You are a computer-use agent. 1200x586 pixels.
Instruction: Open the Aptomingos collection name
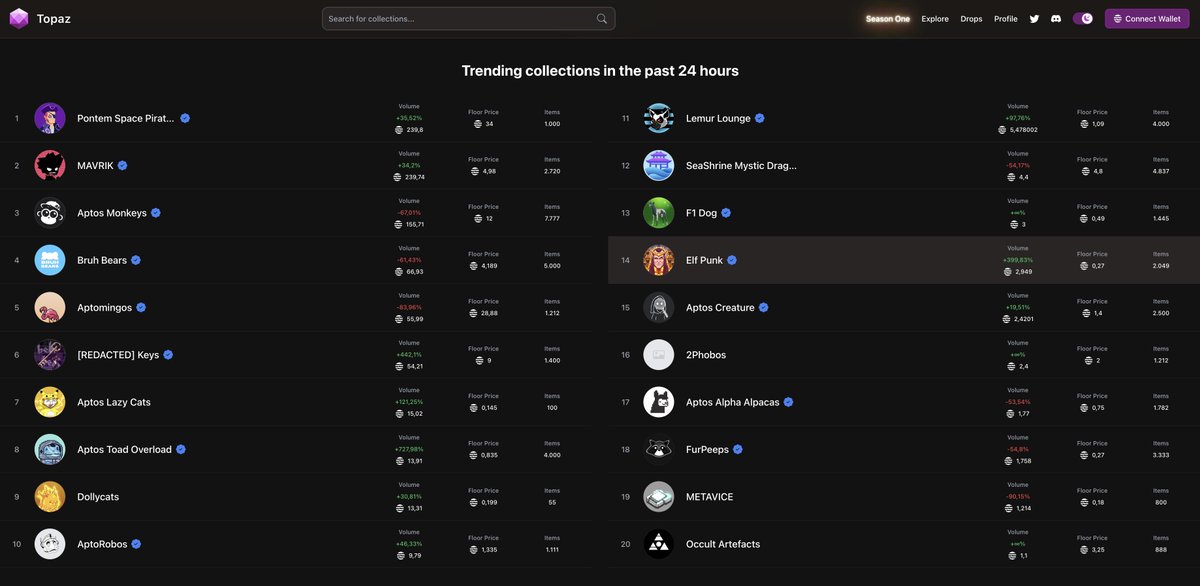(x=104, y=307)
